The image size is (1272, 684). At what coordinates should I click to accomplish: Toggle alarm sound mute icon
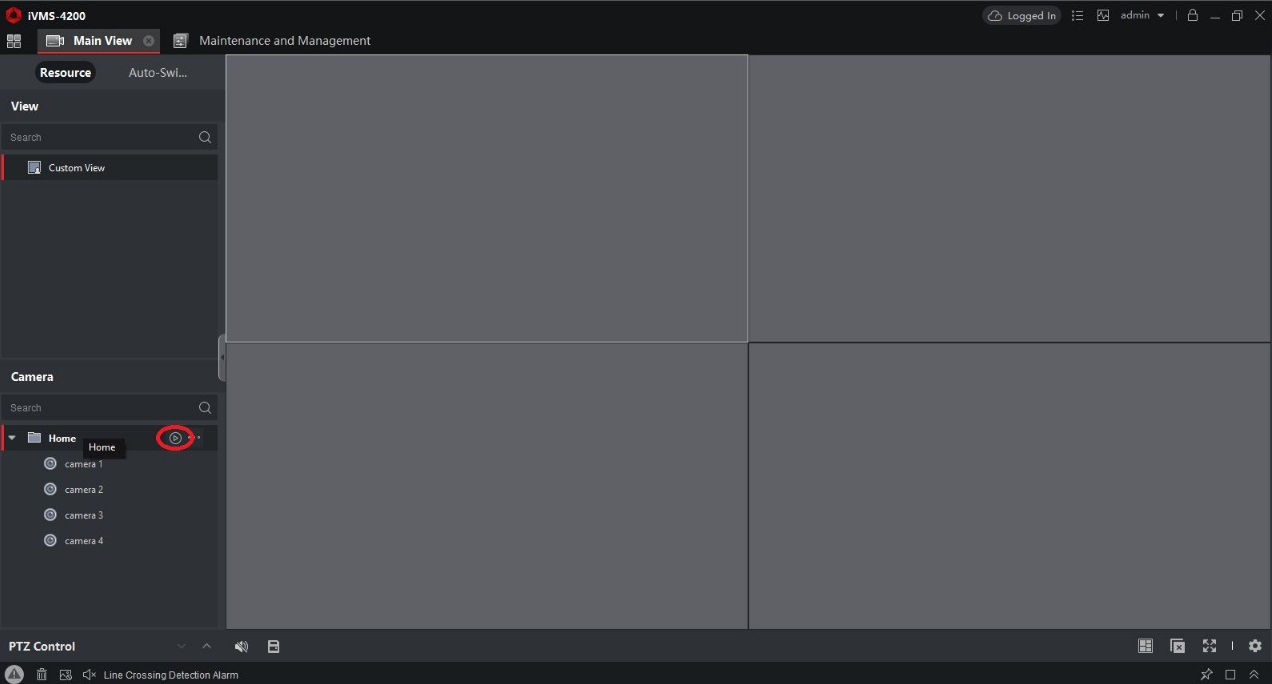tap(89, 675)
